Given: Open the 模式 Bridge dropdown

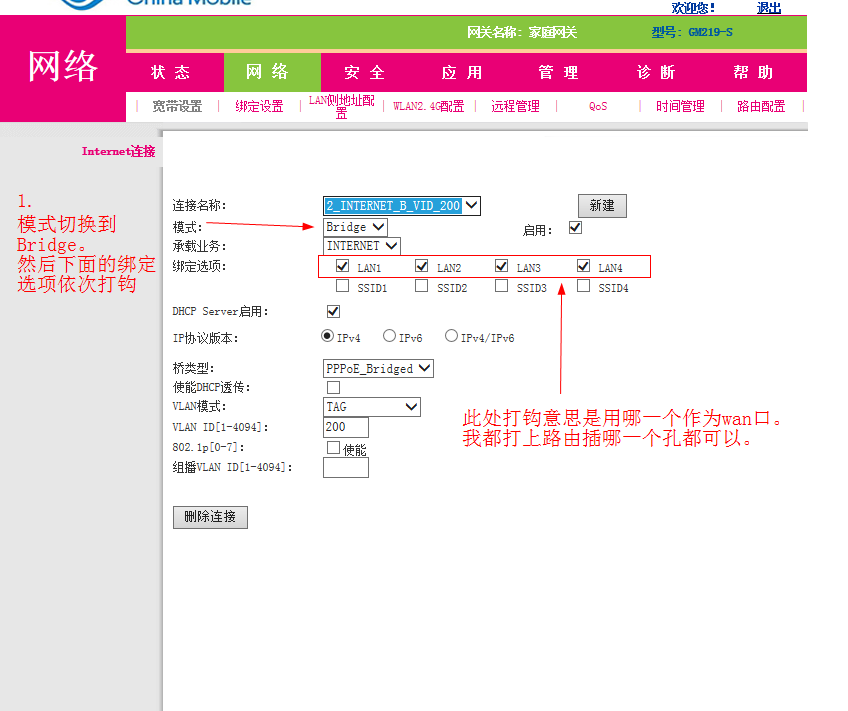Looking at the screenshot, I should pyautogui.click(x=355, y=227).
